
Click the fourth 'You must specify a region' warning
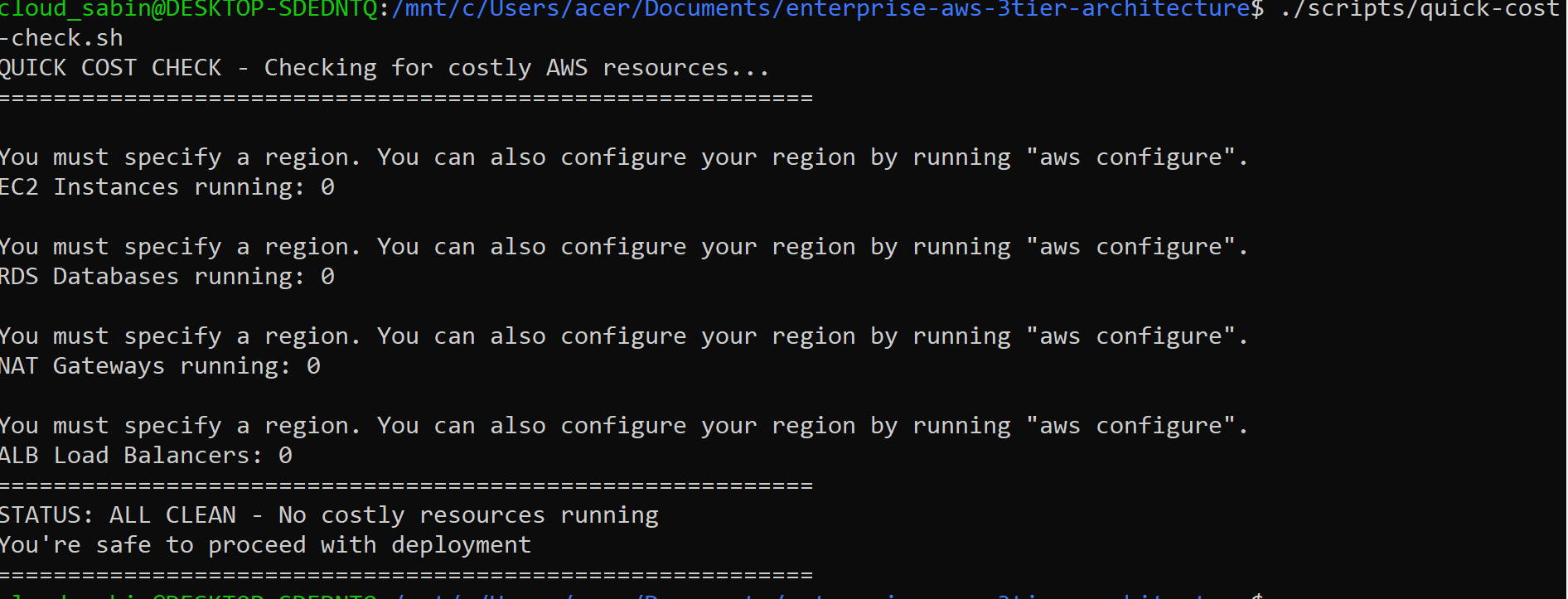coord(623,426)
